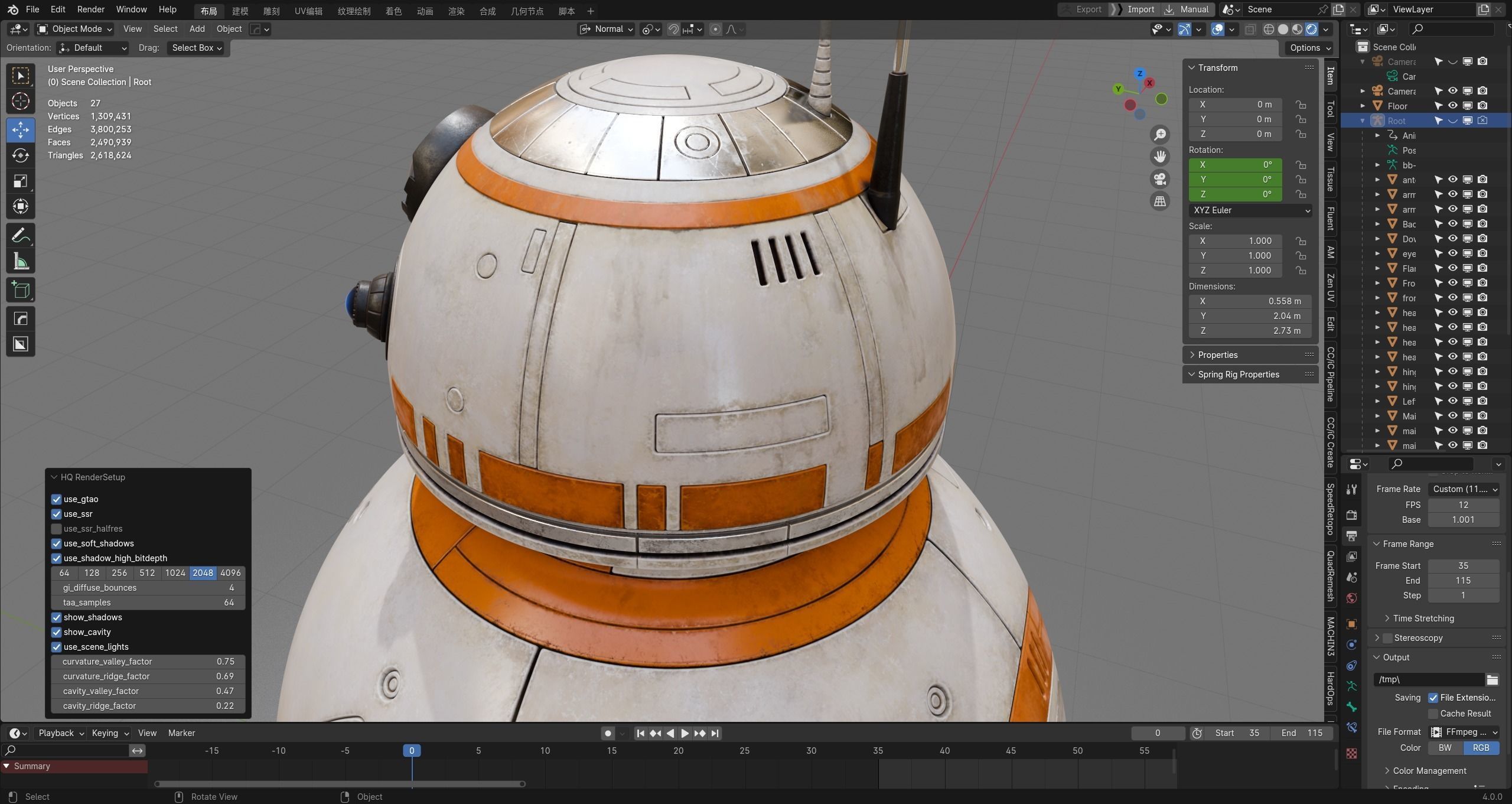Uncheck use_gtao checkbox
The width and height of the screenshot is (1512, 804).
click(x=57, y=499)
